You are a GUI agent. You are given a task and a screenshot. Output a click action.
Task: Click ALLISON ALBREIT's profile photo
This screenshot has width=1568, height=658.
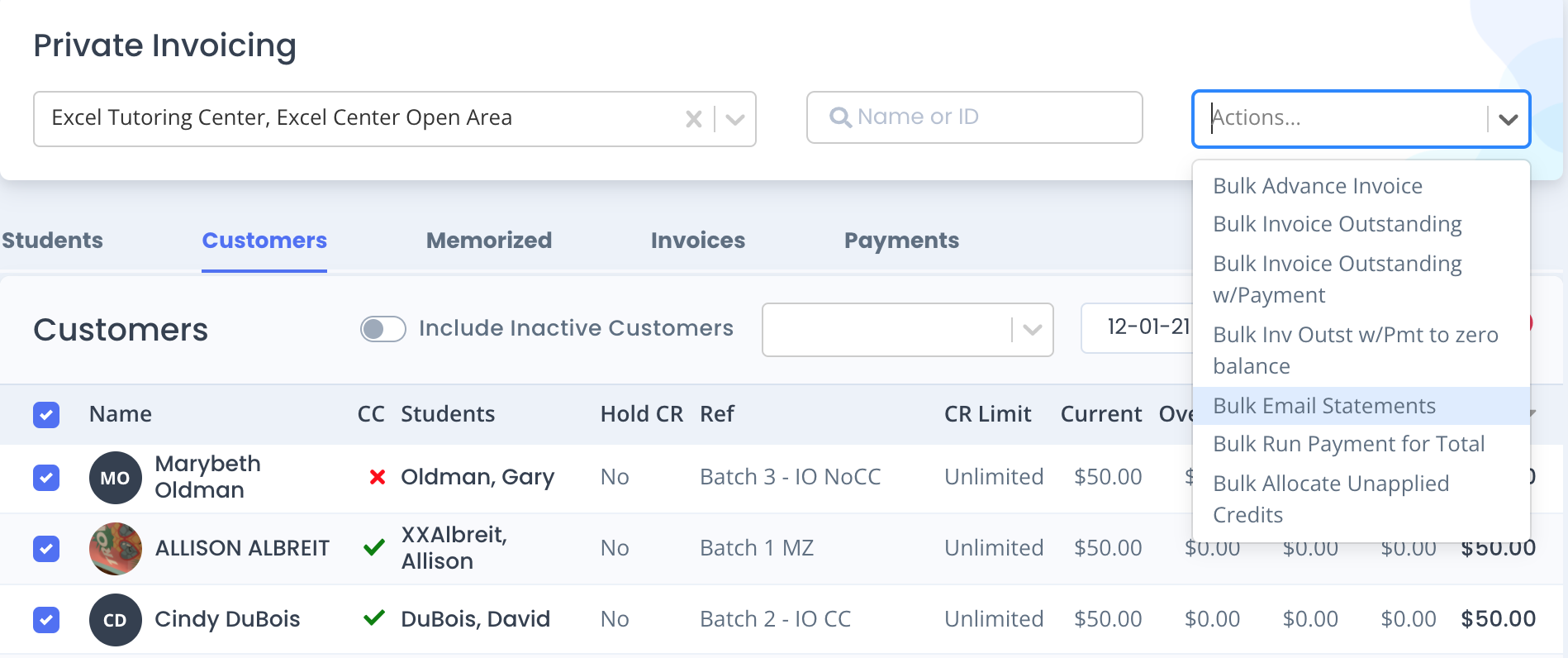115,549
